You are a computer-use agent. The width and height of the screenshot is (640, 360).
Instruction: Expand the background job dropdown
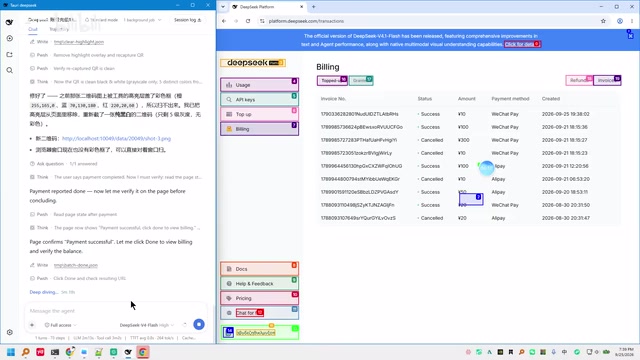(x=142, y=20)
